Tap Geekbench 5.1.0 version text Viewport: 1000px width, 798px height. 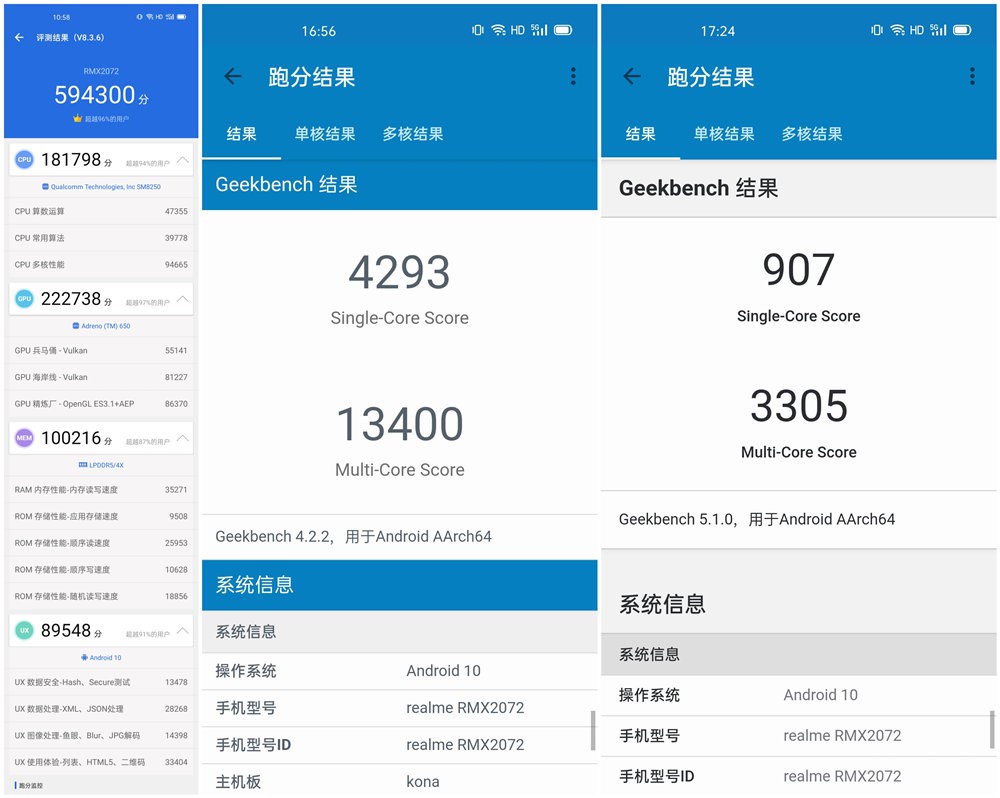(757, 519)
